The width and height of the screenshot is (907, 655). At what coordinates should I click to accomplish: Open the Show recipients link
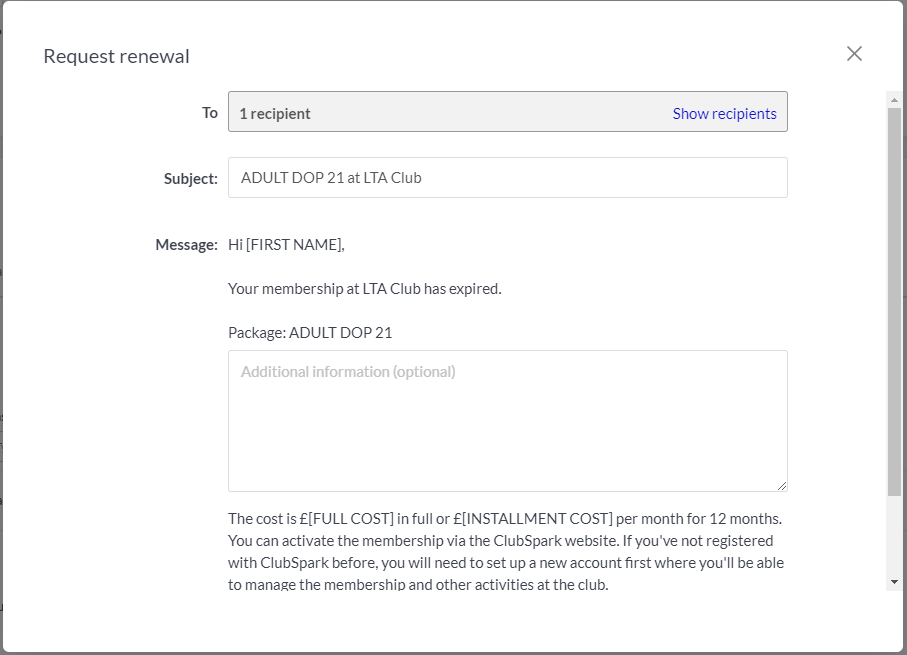(724, 113)
